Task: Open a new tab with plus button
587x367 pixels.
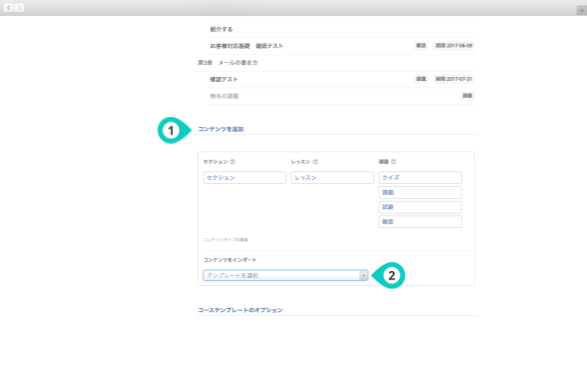Action: click(581, 11)
